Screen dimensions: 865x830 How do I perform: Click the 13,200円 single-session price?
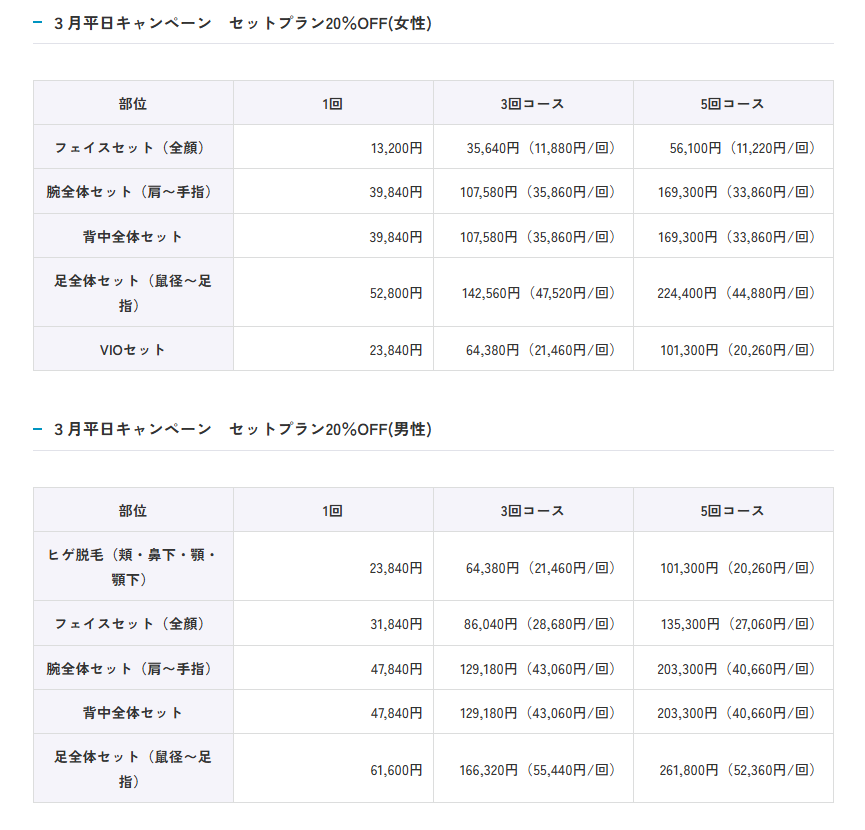coord(396,148)
